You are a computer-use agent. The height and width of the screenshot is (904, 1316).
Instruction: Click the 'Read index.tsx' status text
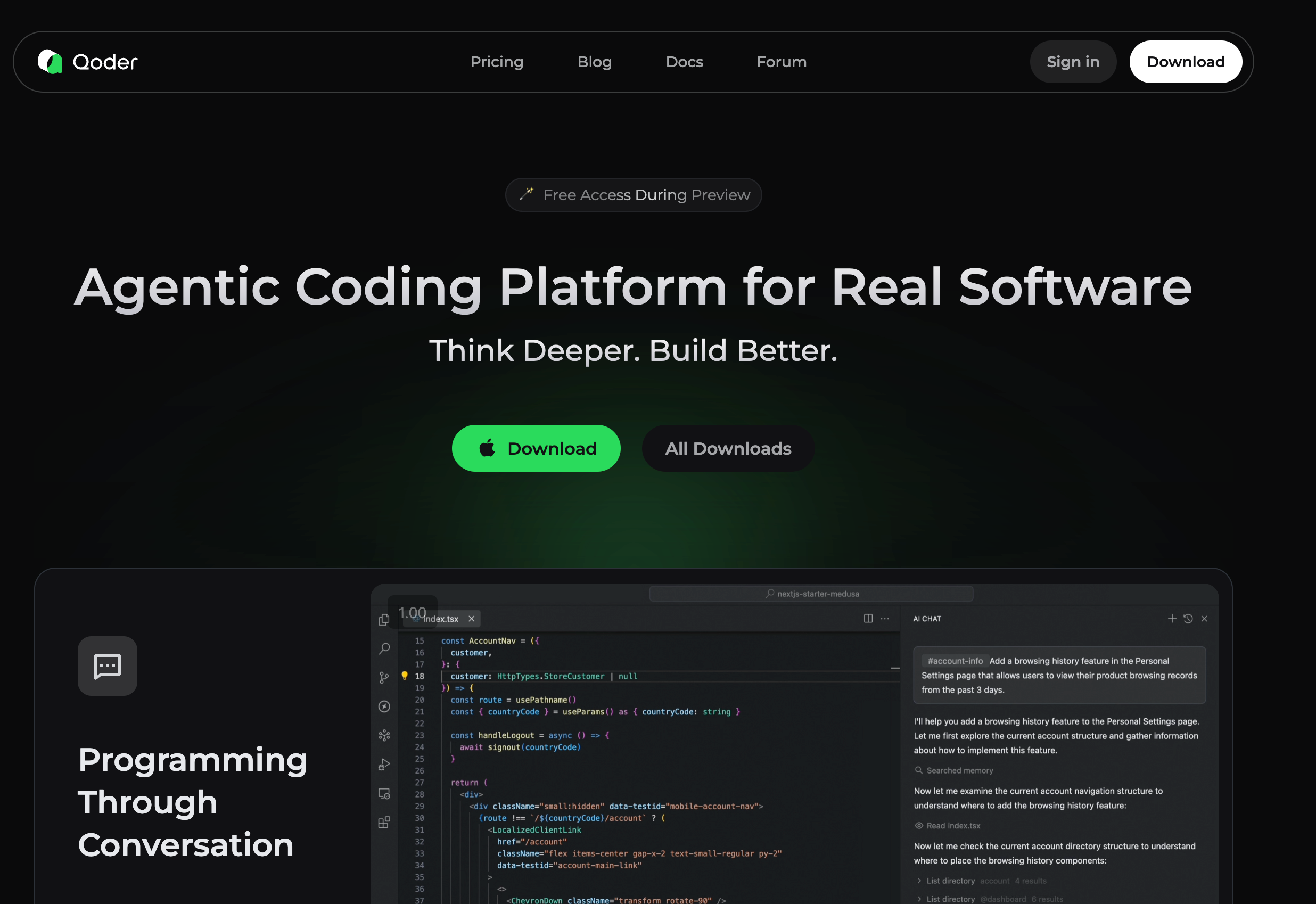pyautogui.click(x=953, y=826)
